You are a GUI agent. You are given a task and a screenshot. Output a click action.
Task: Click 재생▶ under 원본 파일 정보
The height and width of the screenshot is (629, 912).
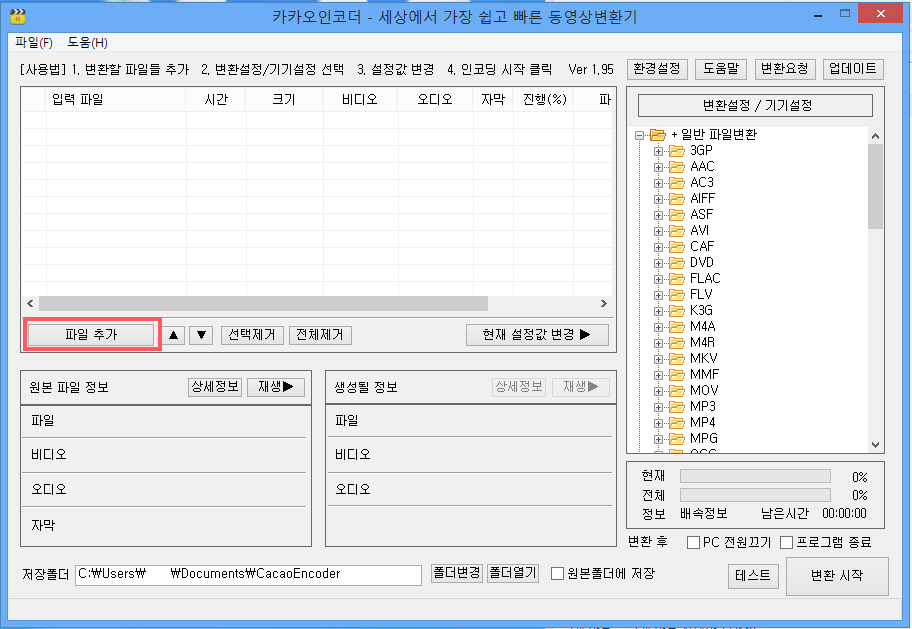click(x=276, y=387)
